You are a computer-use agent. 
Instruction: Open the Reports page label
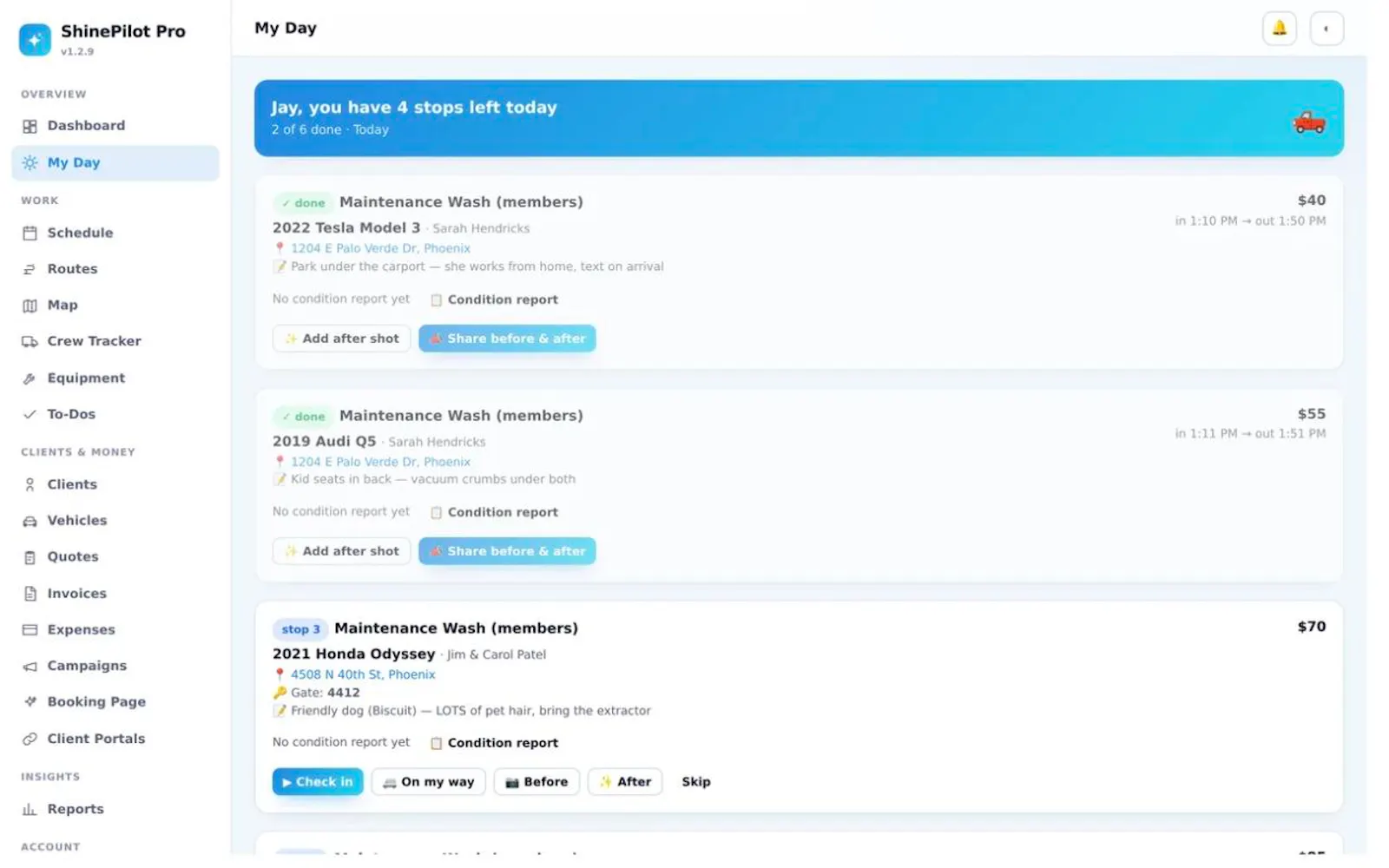point(76,809)
